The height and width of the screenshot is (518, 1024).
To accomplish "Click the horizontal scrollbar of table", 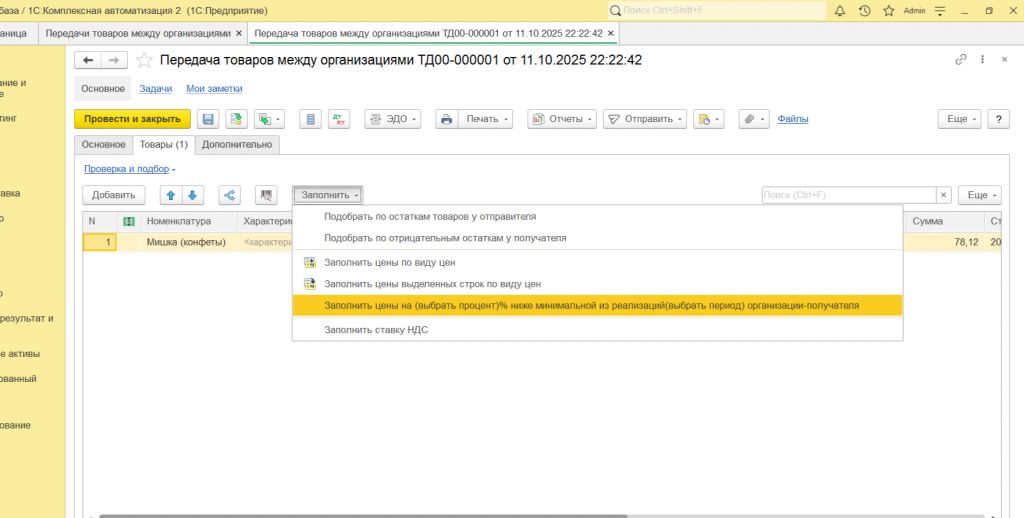I will point(362,515).
